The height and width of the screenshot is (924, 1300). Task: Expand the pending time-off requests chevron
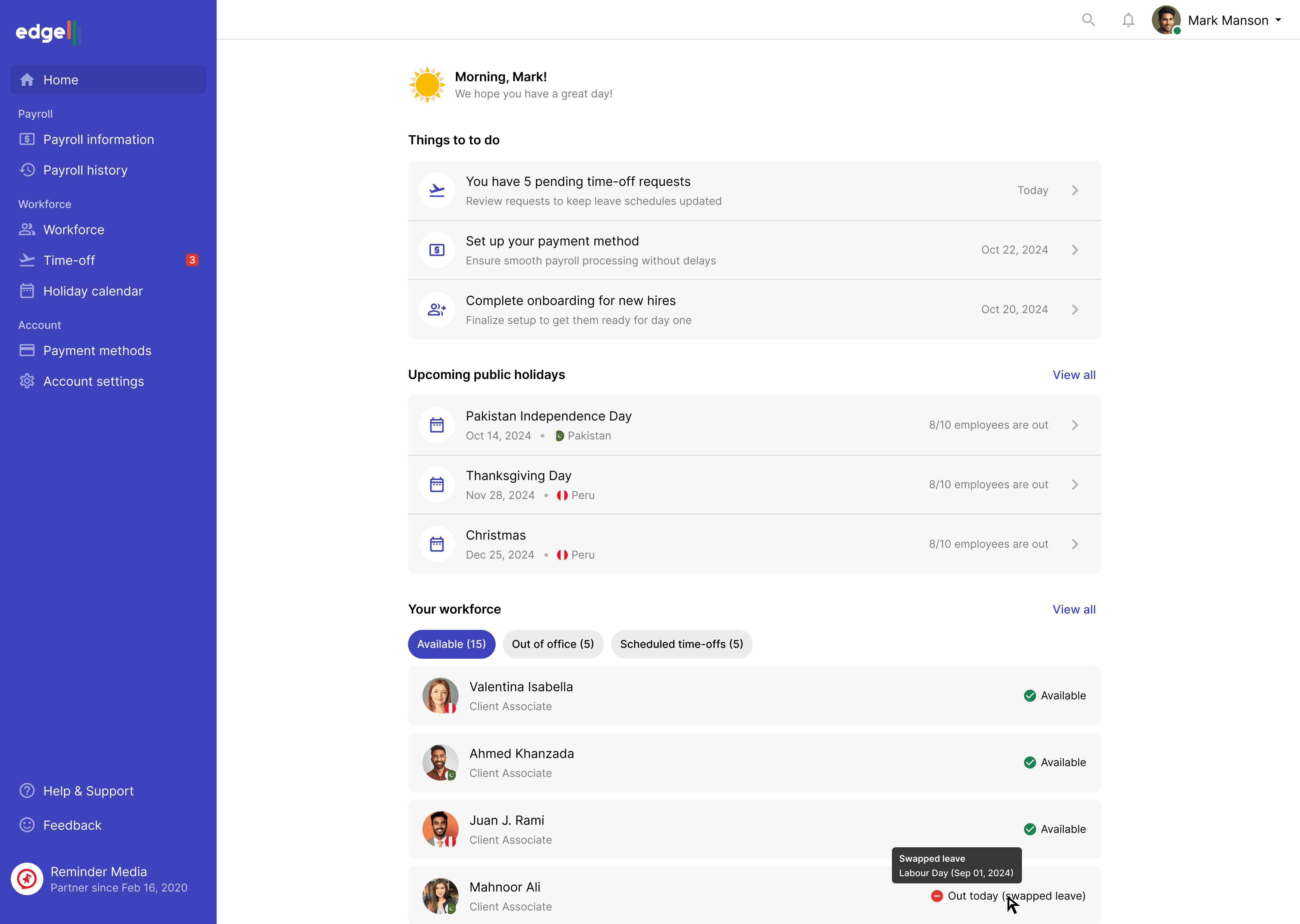point(1075,191)
